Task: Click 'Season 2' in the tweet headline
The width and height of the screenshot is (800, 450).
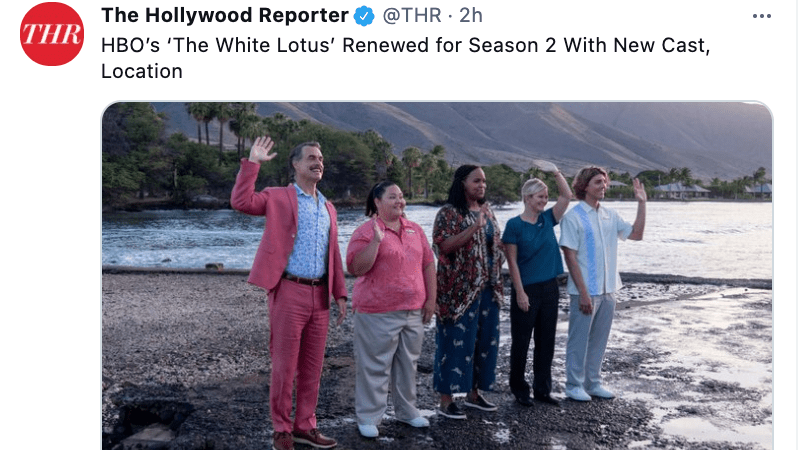Action: [512, 45]
